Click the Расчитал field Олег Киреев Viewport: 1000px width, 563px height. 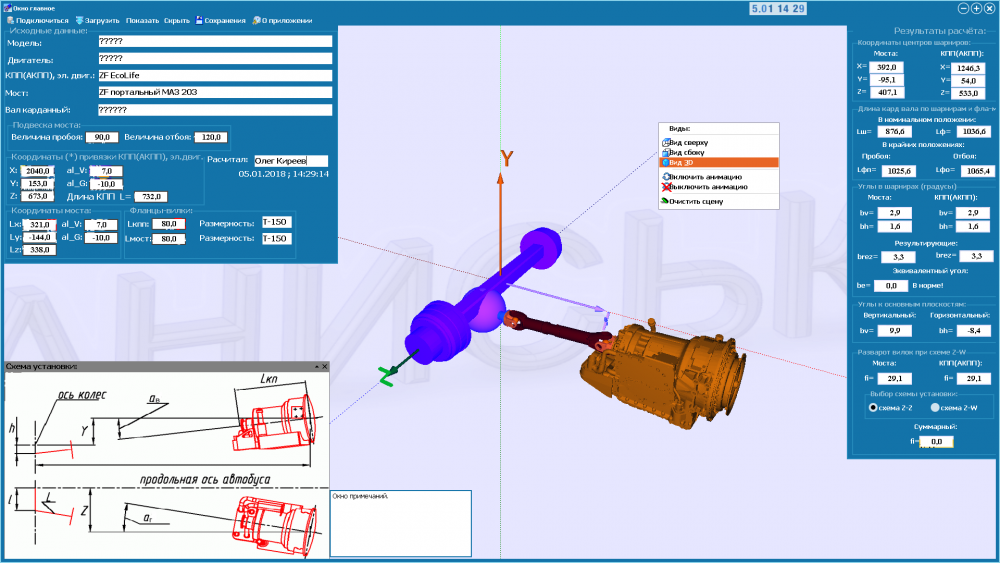point(291,161)
